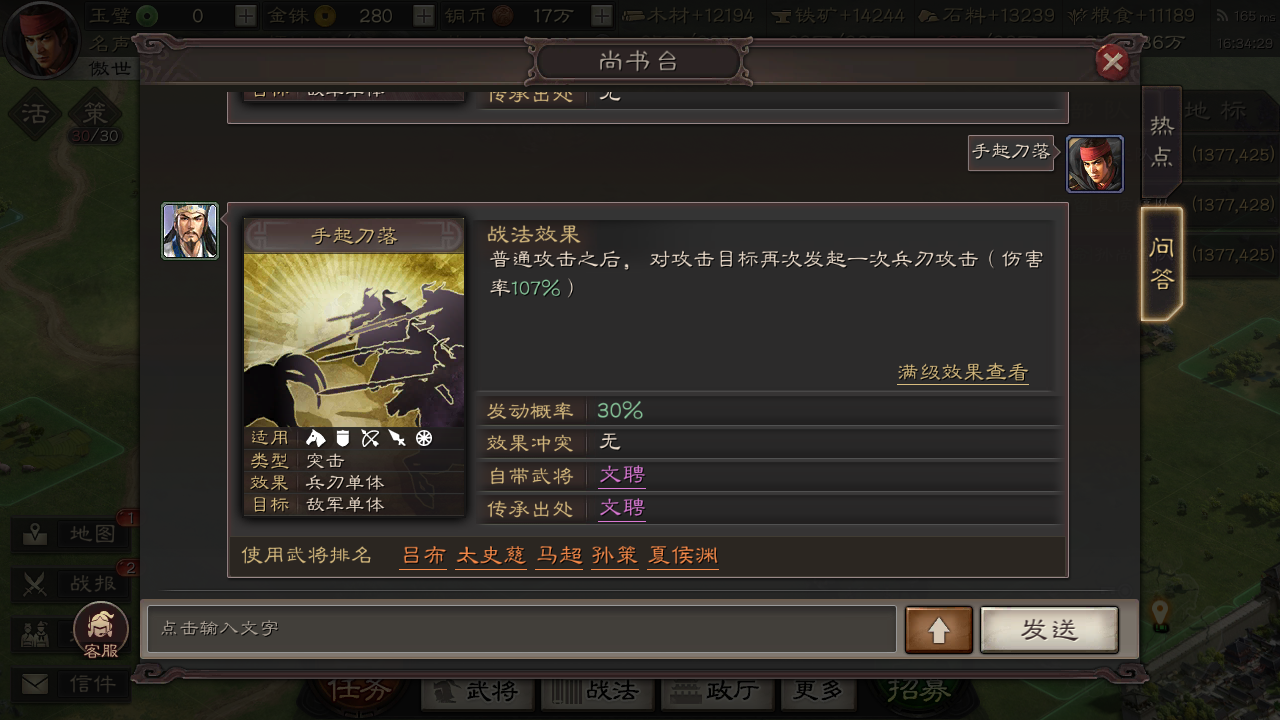Select 马超 from the ranking list

(x=559, y=556)
